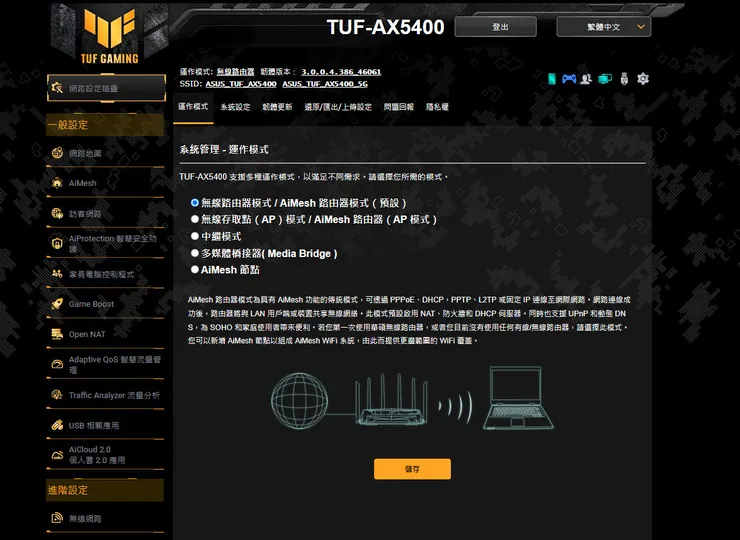Click the blue gamepad status icon
Image resolution: width=740 pixels, height=540 pixels.
(569, 79)
